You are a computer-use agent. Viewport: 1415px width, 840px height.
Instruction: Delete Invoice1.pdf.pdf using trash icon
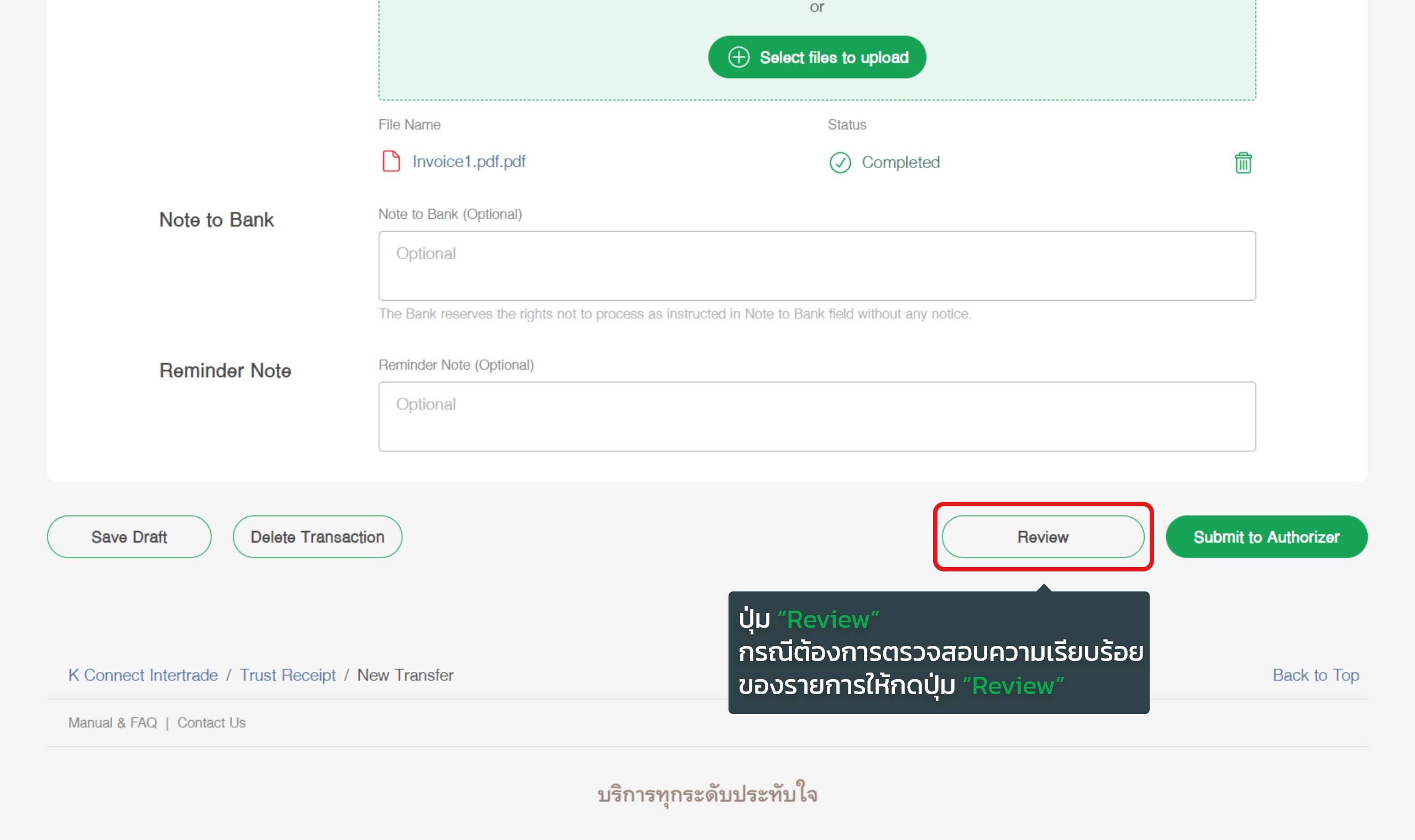click(1243, 162)
